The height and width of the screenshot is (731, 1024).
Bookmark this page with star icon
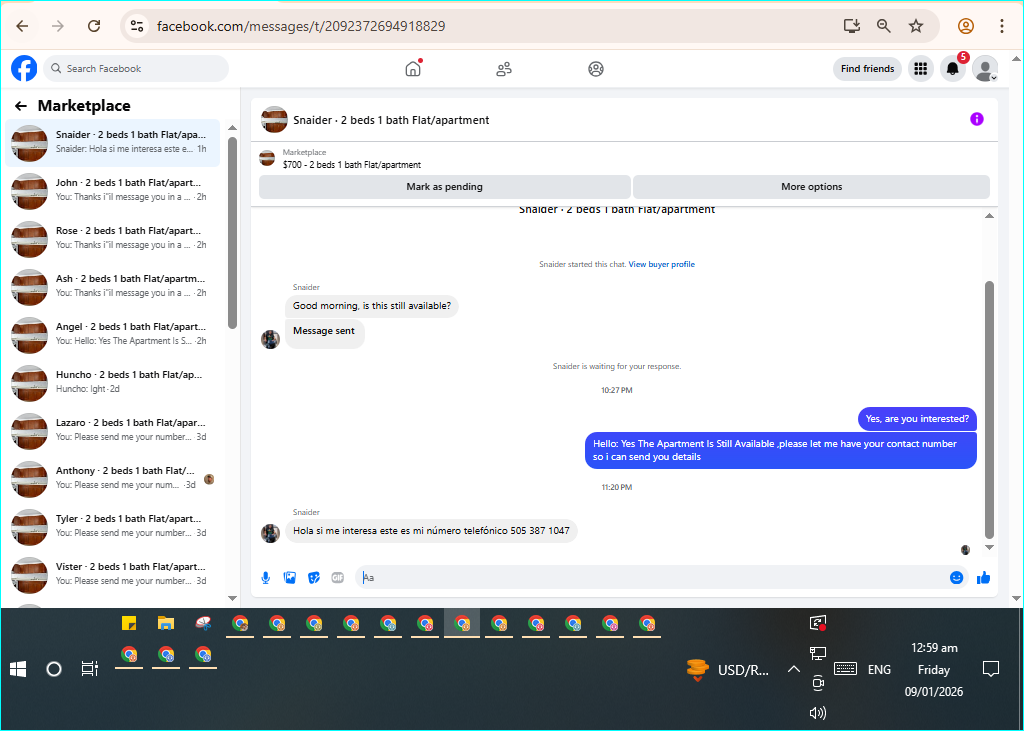pyautogui.click(x=916, y=26)
